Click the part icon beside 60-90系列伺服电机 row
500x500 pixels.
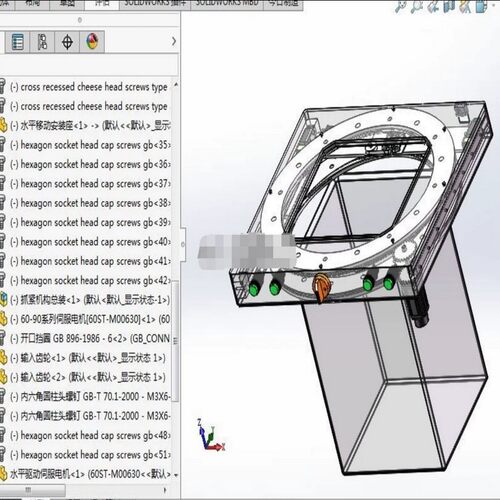(x=3, y=319)
